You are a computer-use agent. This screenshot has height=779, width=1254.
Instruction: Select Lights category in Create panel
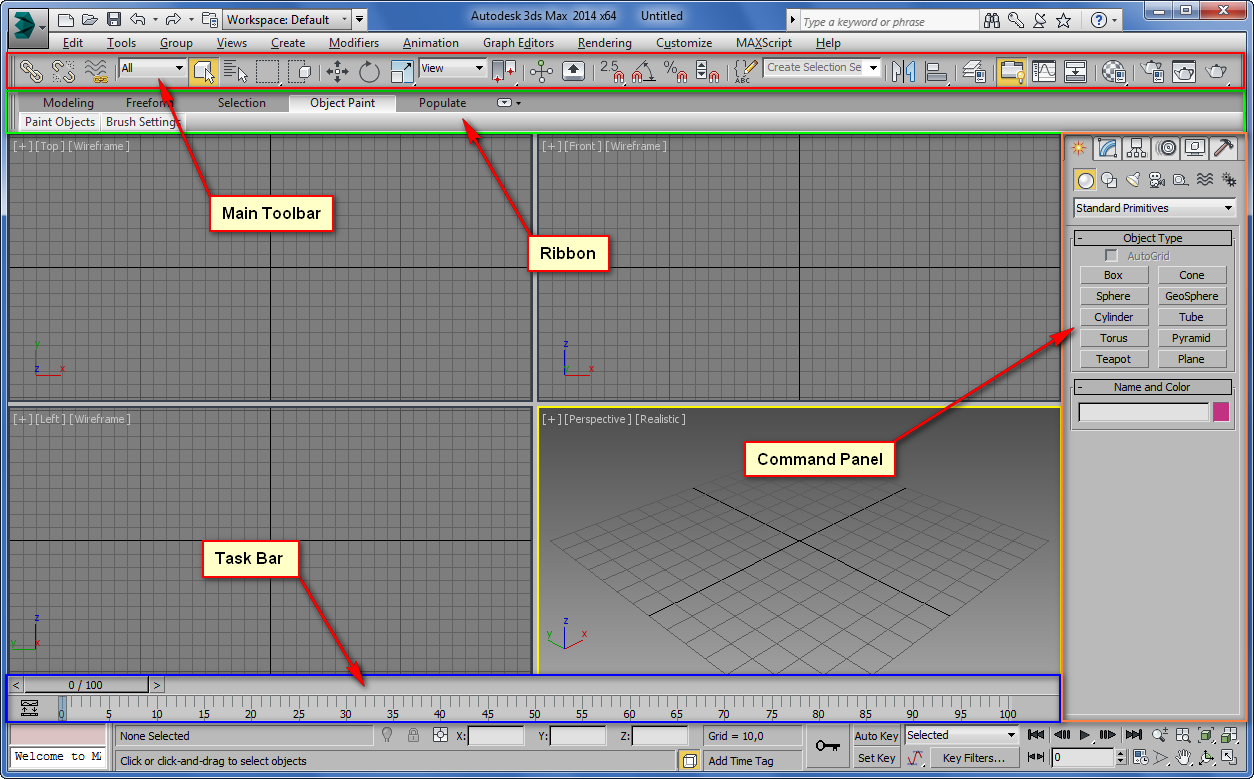coord(1133,180)
